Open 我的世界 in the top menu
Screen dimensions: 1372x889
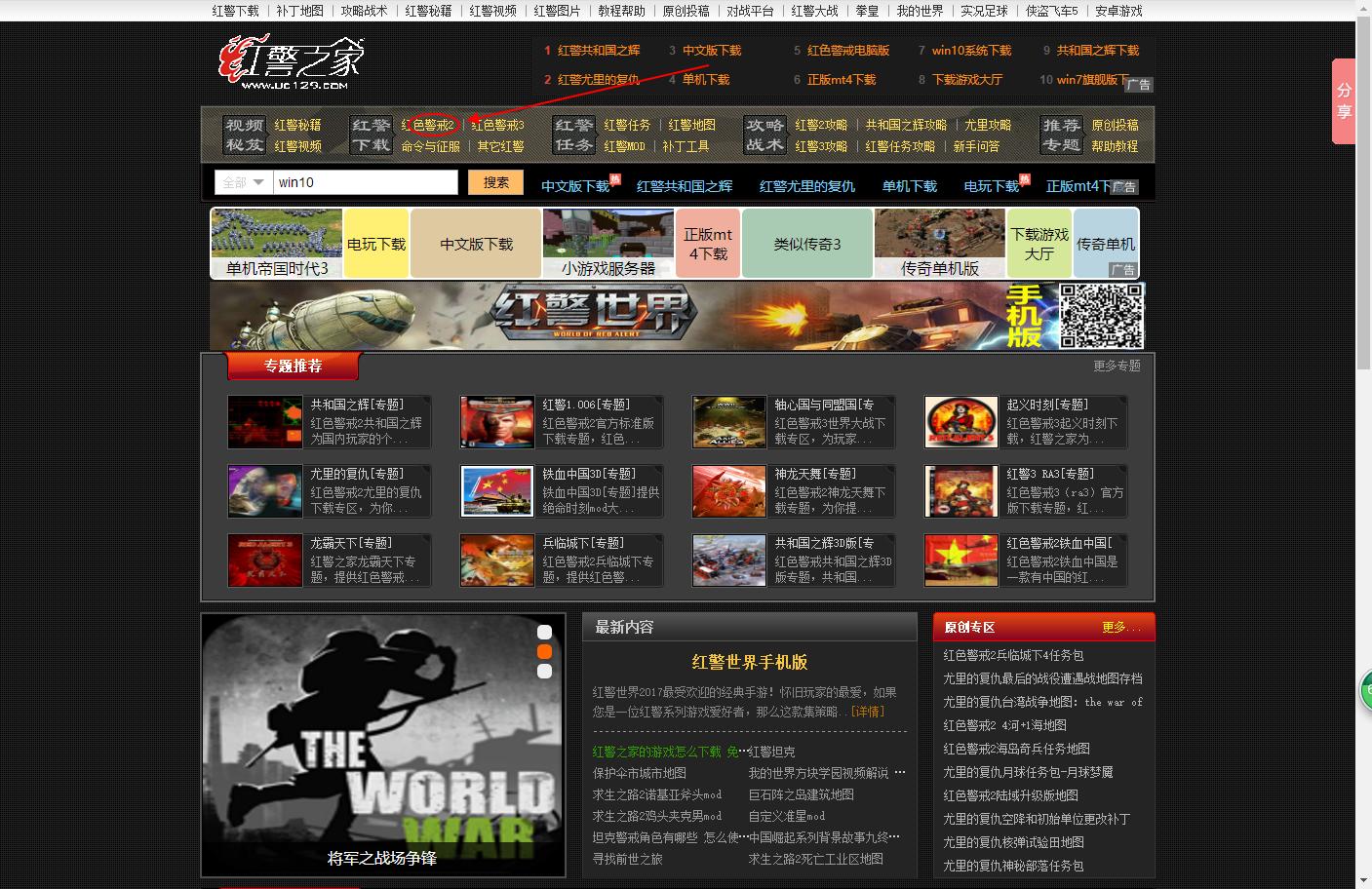921,11
